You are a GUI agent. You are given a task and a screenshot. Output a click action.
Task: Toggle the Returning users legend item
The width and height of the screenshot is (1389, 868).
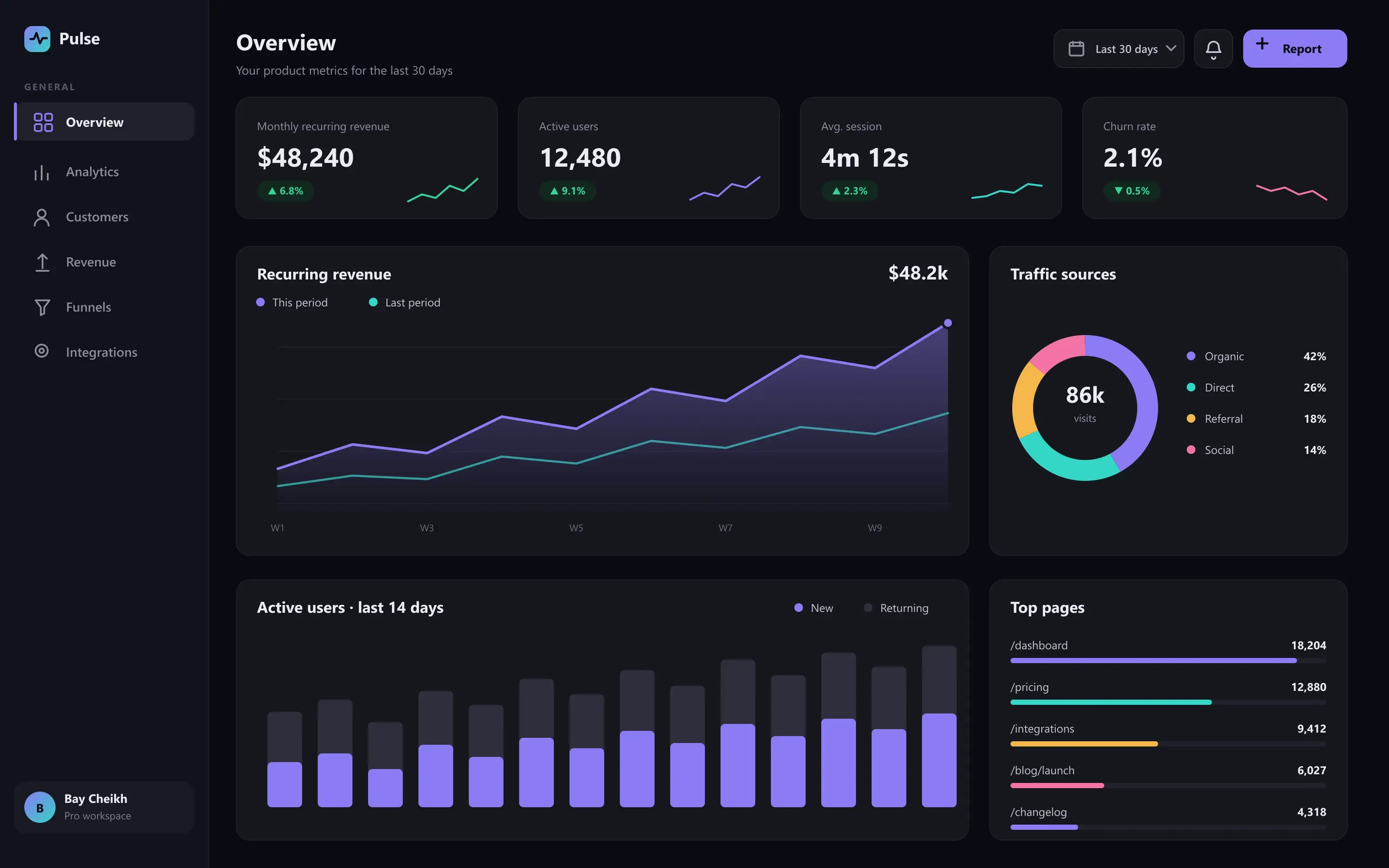point(896,607)
